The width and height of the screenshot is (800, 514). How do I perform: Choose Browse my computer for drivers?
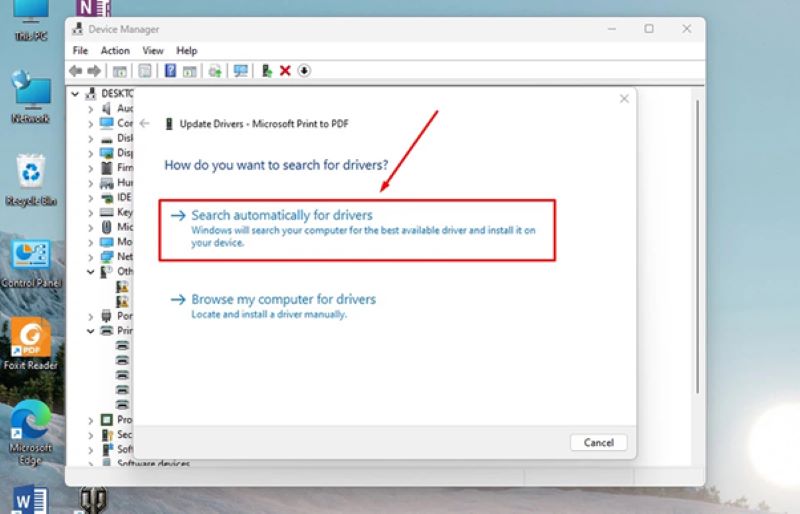click(283, 299)
